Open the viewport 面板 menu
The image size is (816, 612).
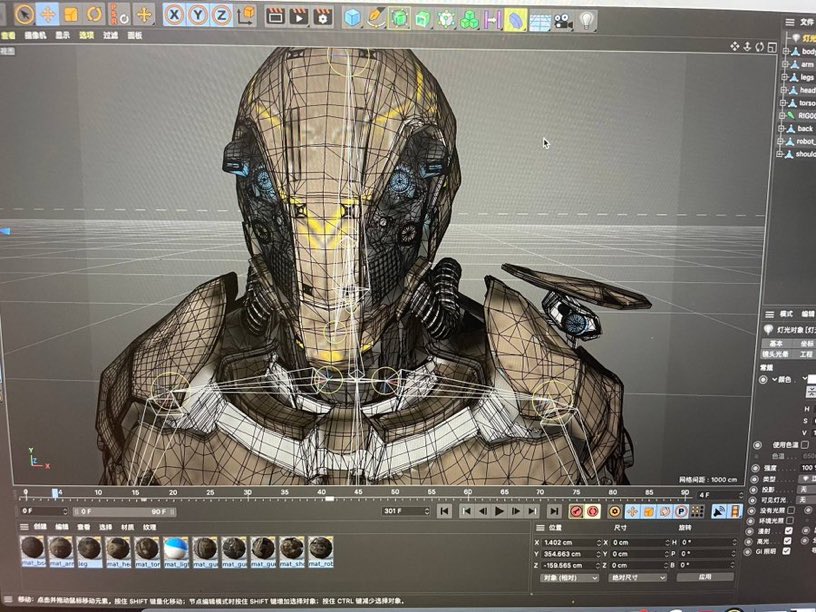pyautogui.click(x=135, y=35)
